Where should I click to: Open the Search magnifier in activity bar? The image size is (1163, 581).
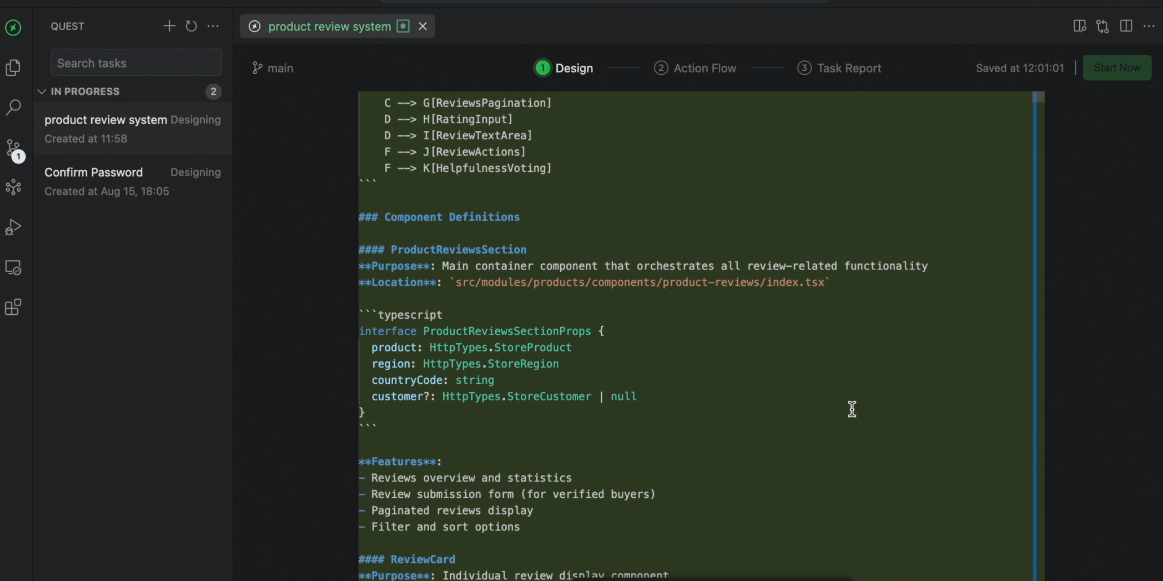pyautogui.click(x=13, y=107)
